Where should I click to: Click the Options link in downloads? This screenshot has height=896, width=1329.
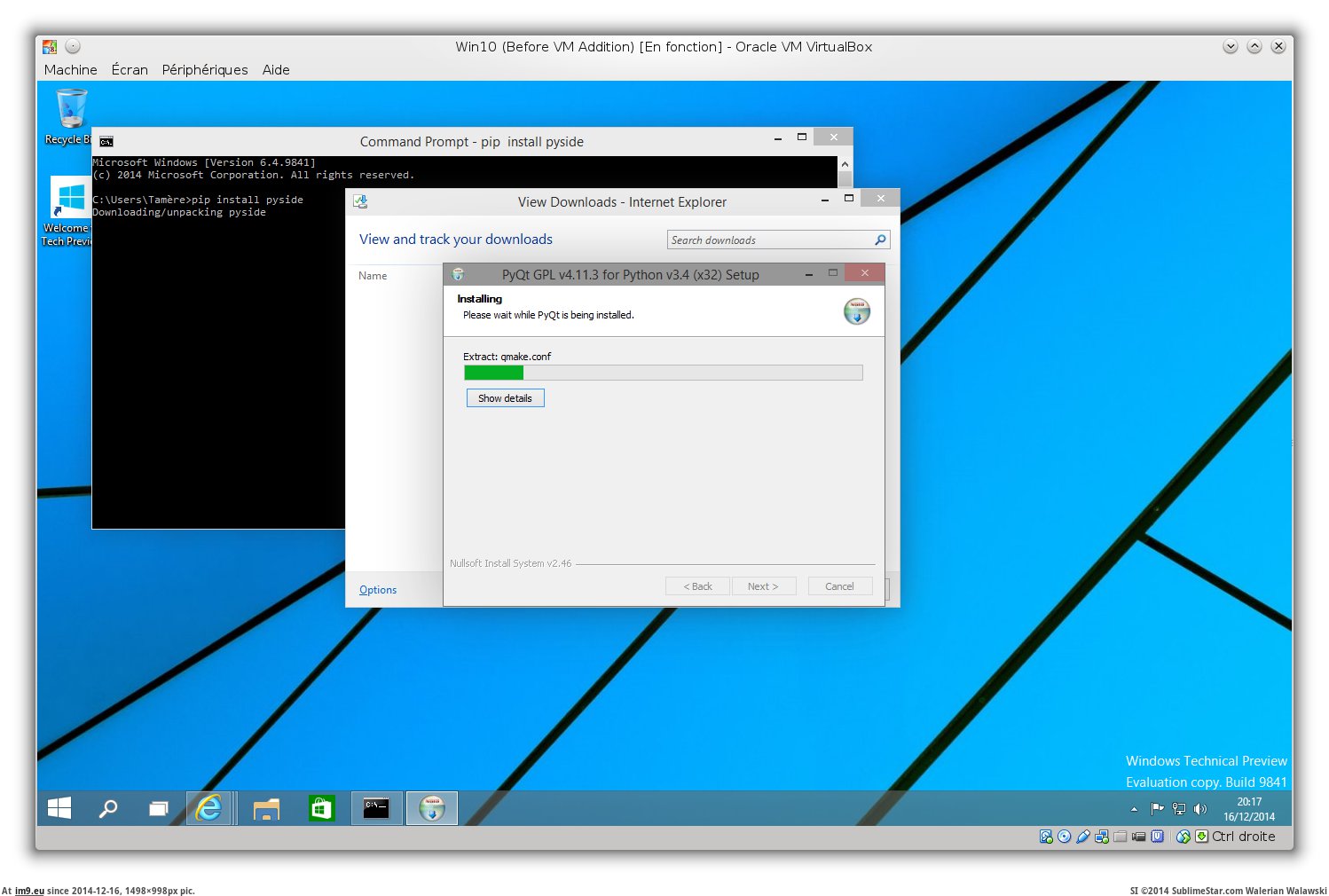click(x=378, y=590)
